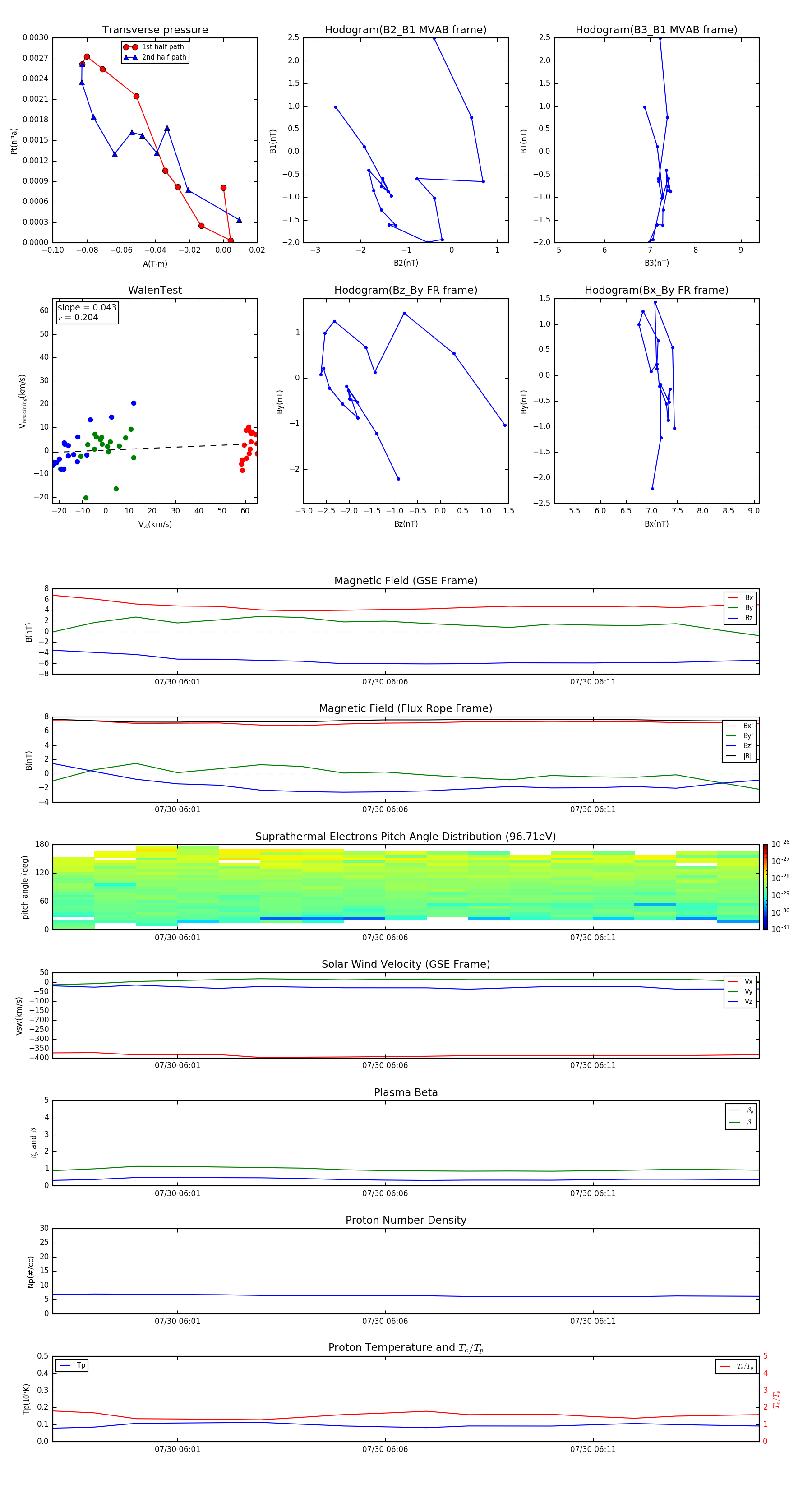Viewport: 812px width, 1489px height.
Task: Click the WalenTest slope and r text box
Action: 87,312
